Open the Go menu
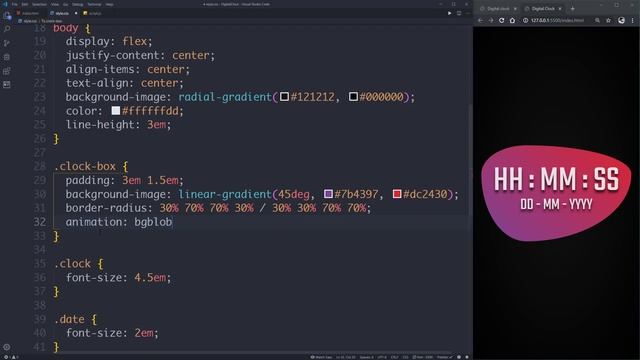The width and height of the screenshot is (640, 360). (x=66, y=4)
